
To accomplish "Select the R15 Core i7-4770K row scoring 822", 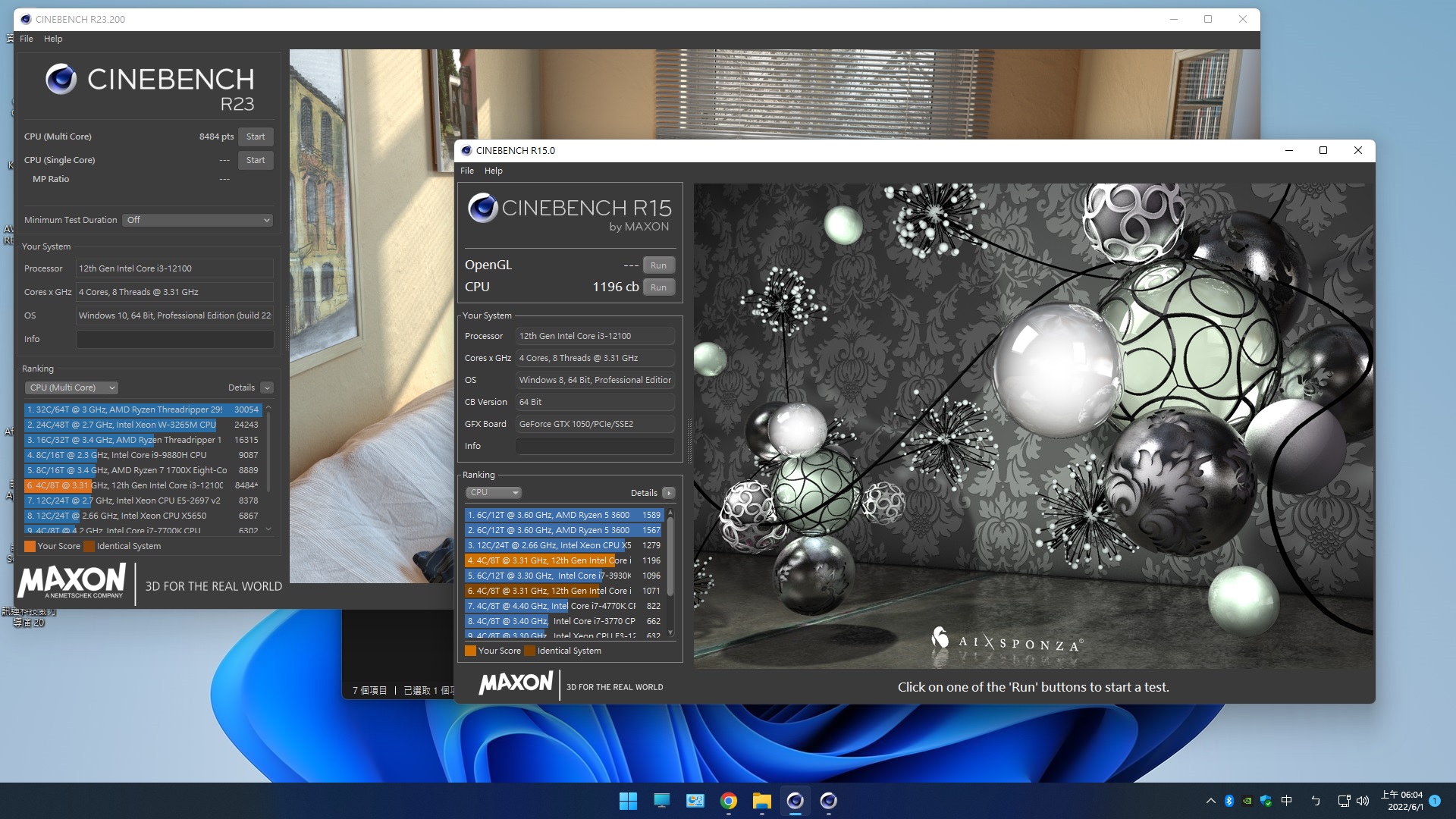I will (x=564, y=606).
